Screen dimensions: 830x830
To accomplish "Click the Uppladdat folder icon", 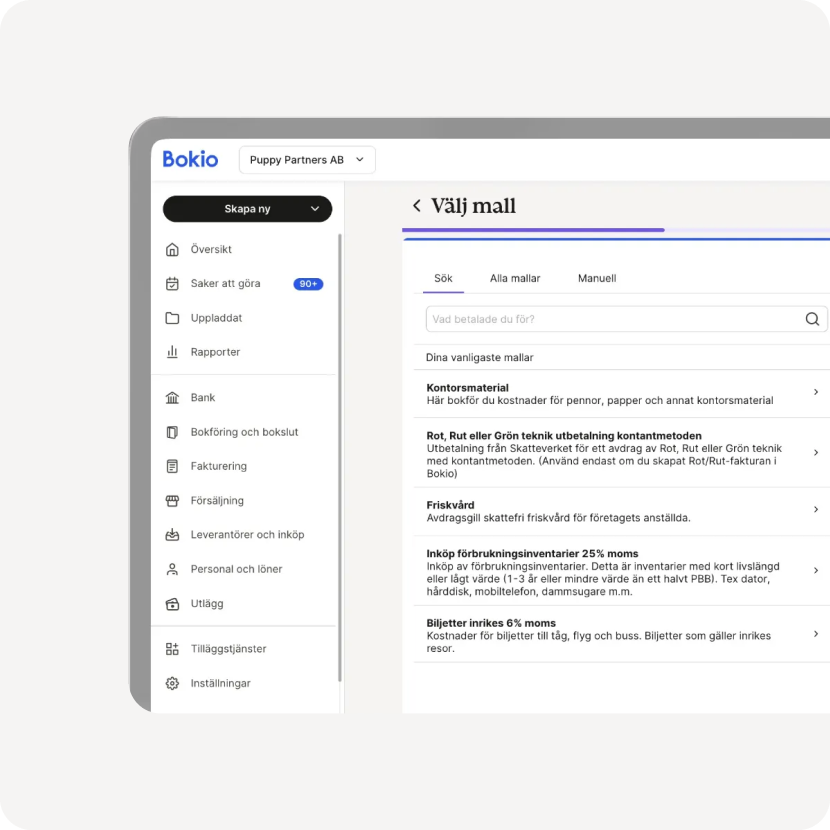I will tap(172, 318).
